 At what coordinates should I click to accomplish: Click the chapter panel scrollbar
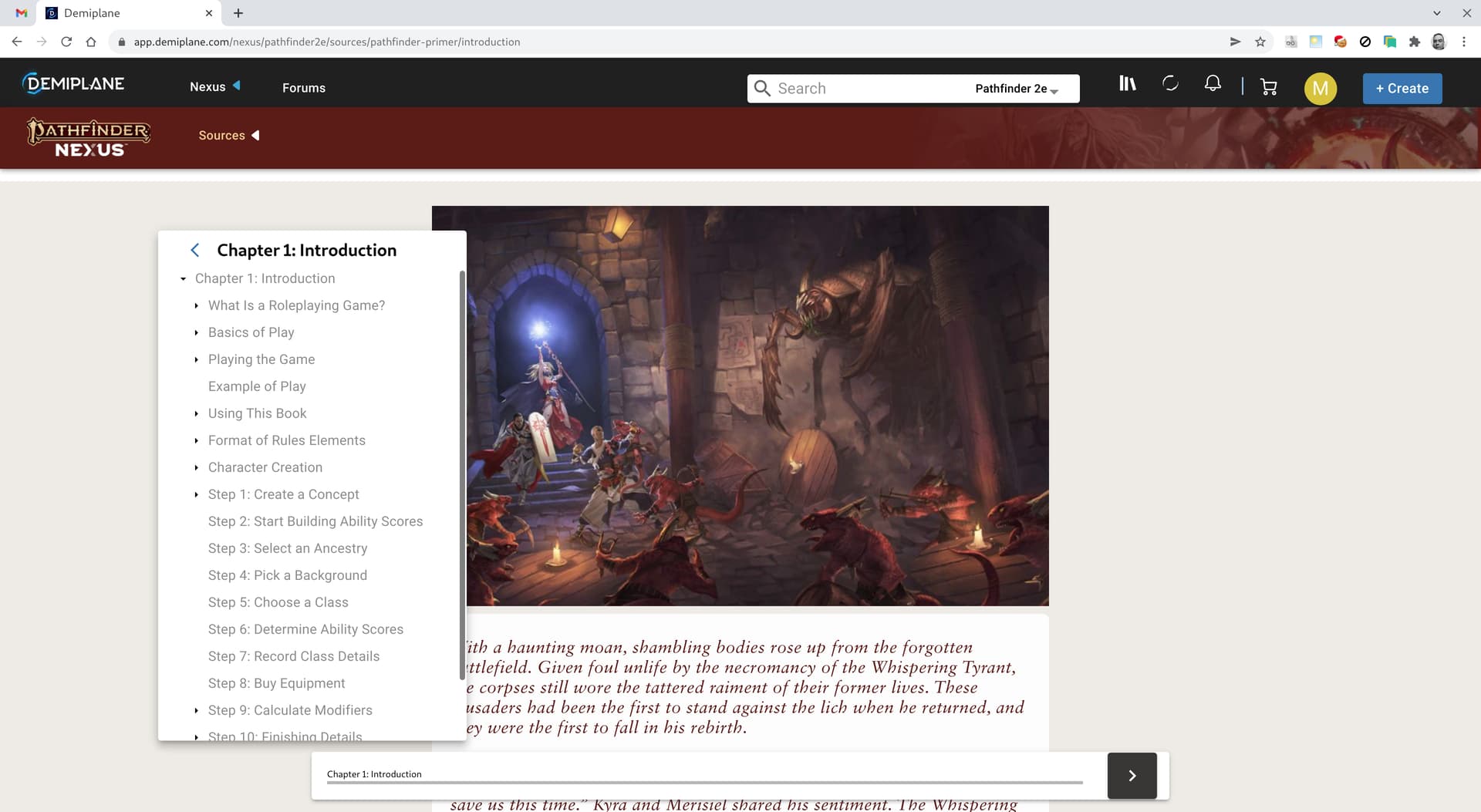[x=462, y=475]
